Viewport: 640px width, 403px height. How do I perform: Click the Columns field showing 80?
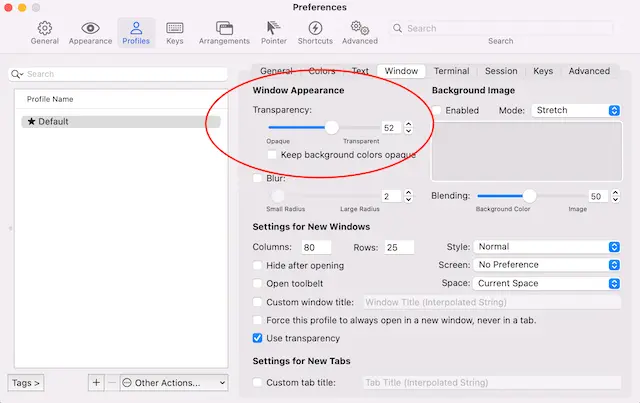click(316, 247)
